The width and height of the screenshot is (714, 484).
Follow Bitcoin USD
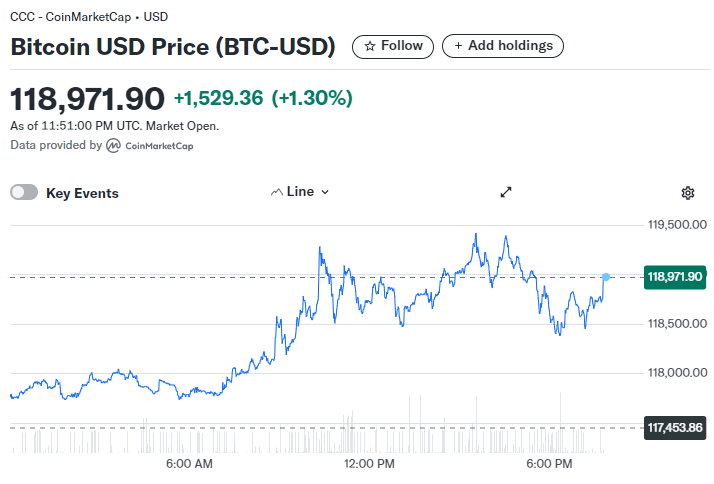393,46
